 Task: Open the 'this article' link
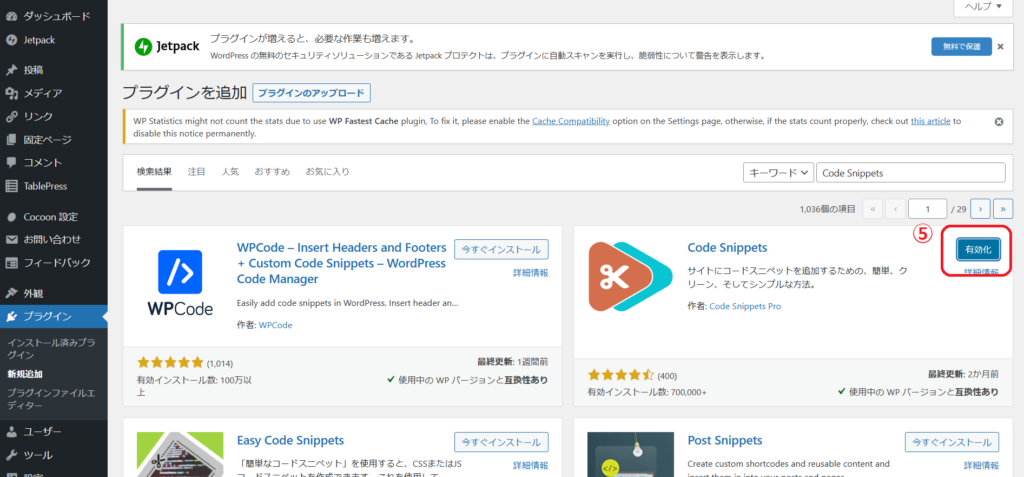click(930, 122)
